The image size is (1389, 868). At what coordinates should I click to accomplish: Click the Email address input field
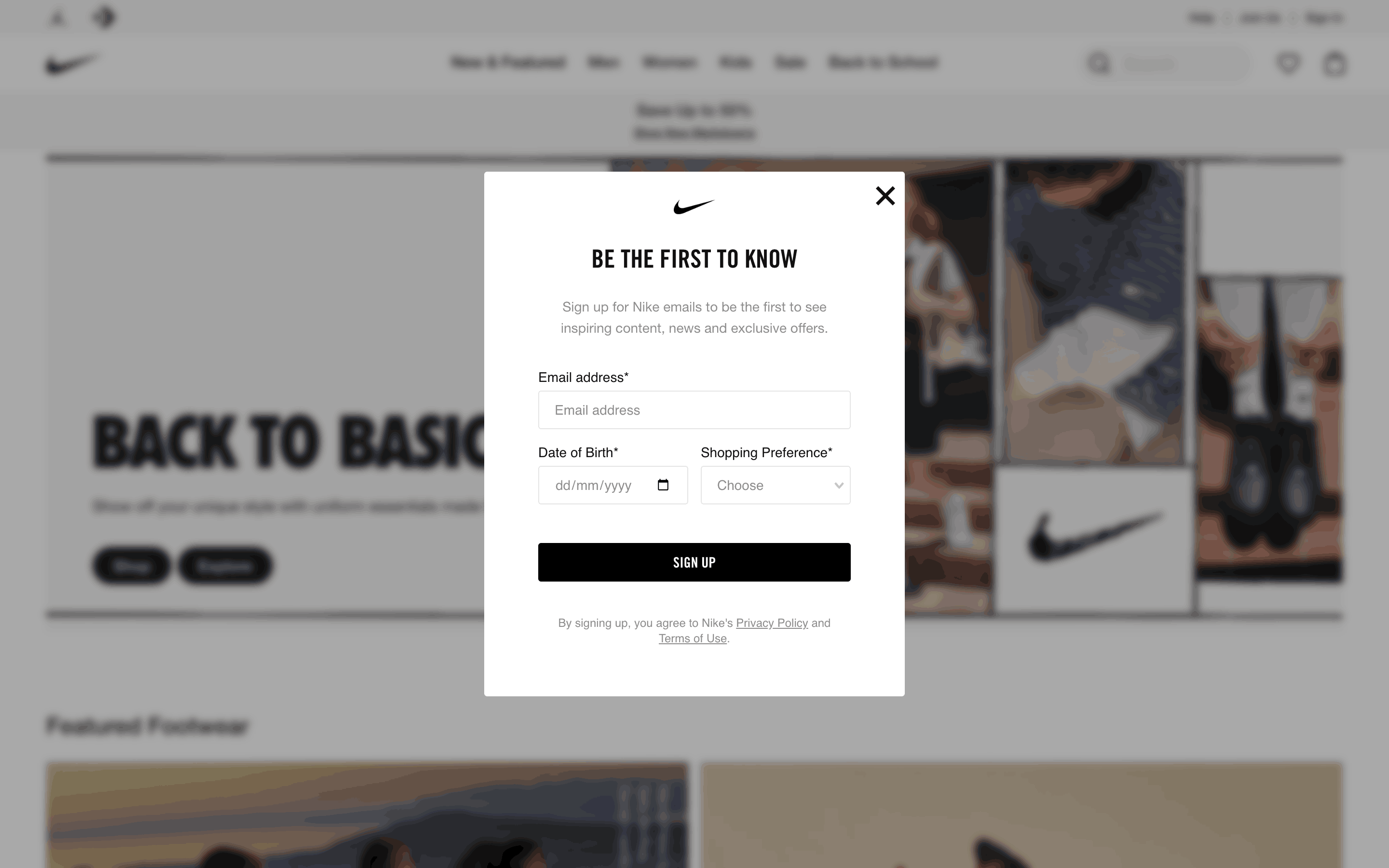694,410
